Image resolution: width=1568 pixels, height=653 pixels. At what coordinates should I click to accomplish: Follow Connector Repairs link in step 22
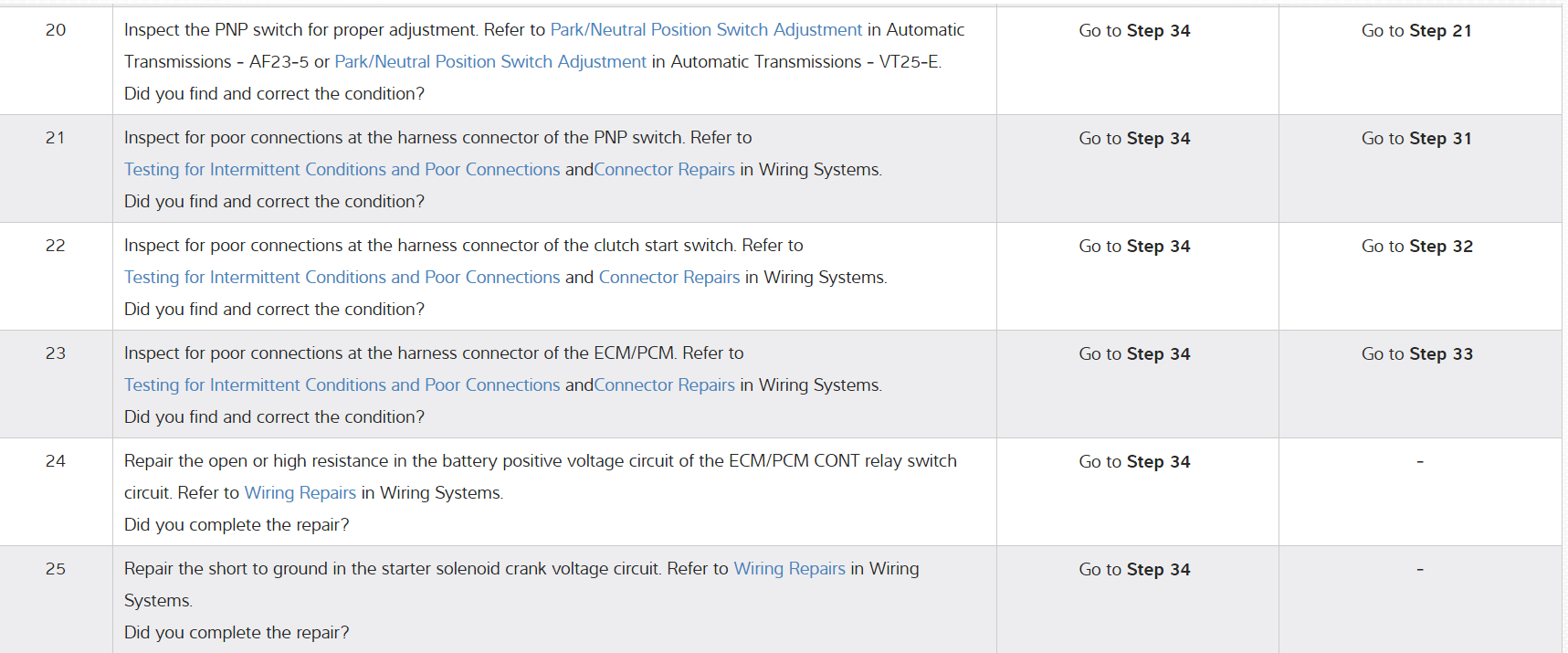click(668, 278)
